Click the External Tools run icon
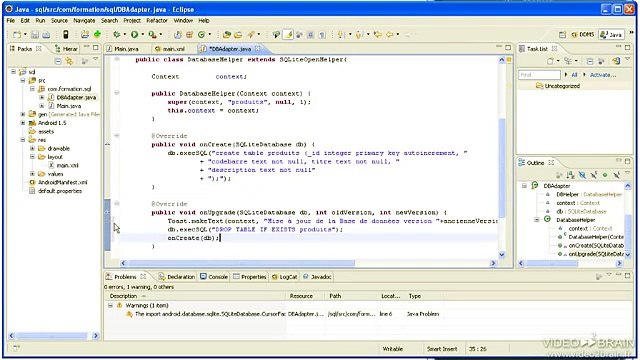The height and width of the screenshot is (360, 640). [152, 35]
